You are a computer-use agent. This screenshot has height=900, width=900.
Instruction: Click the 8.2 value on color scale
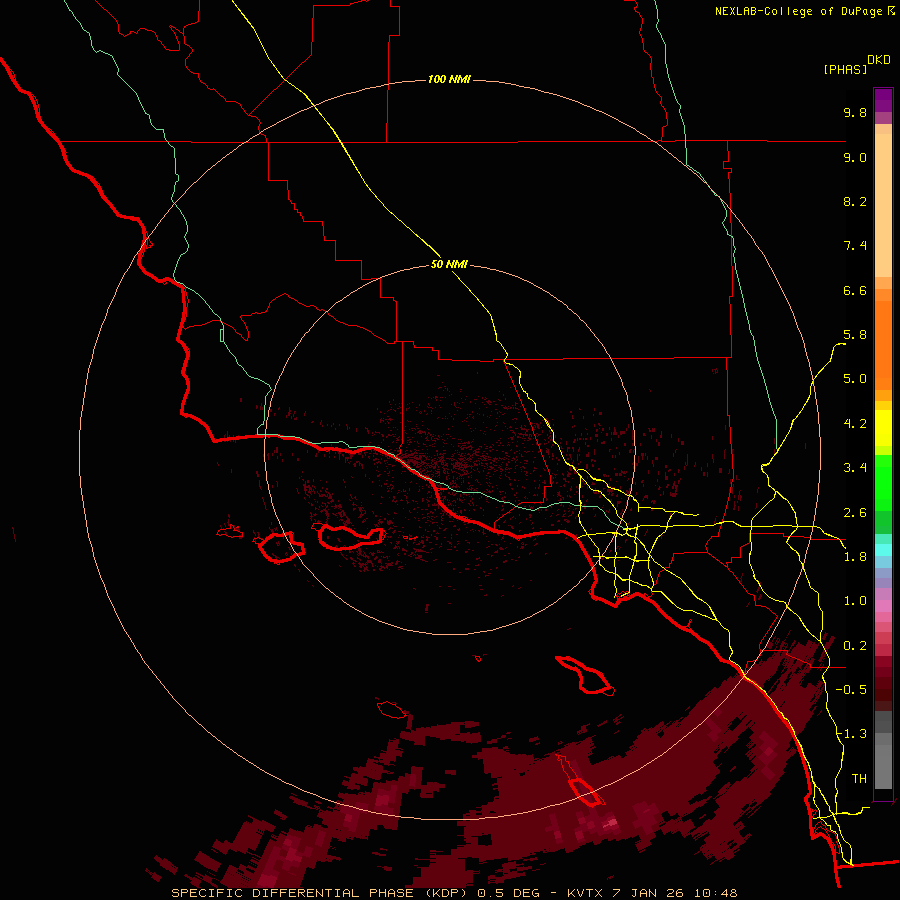click(855, 201)
